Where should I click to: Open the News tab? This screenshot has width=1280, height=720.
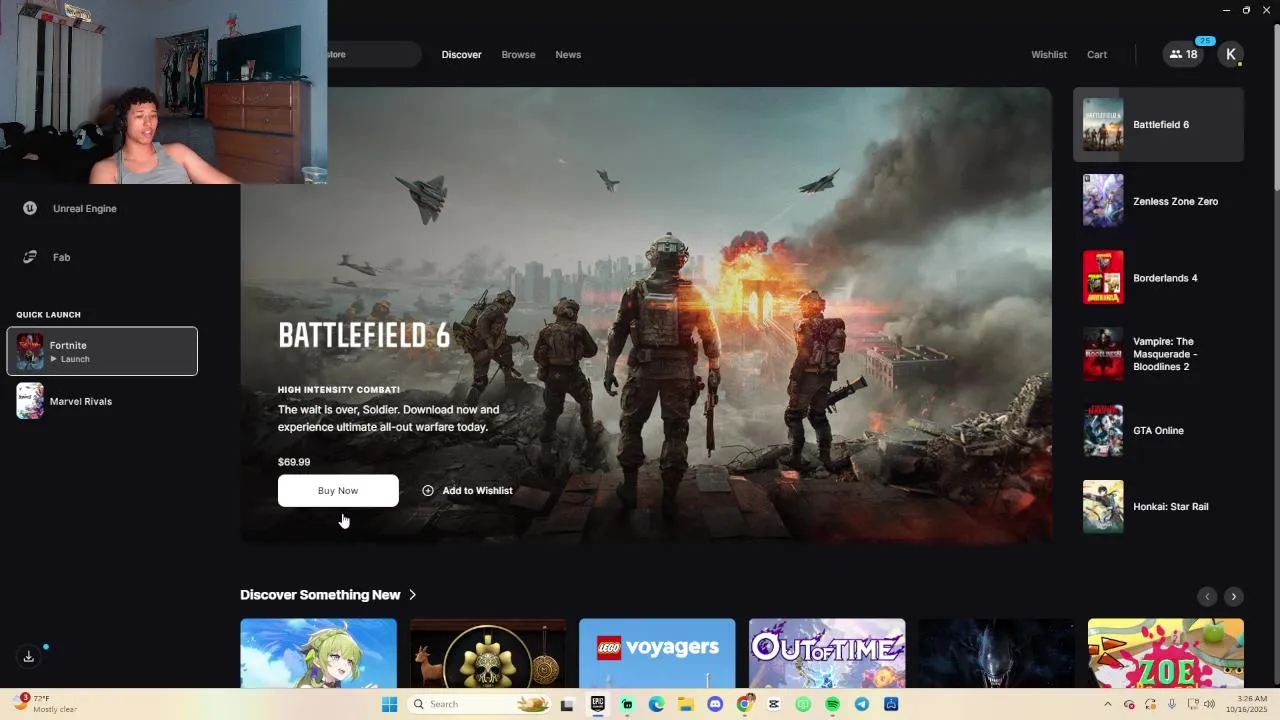pos(568,54)
